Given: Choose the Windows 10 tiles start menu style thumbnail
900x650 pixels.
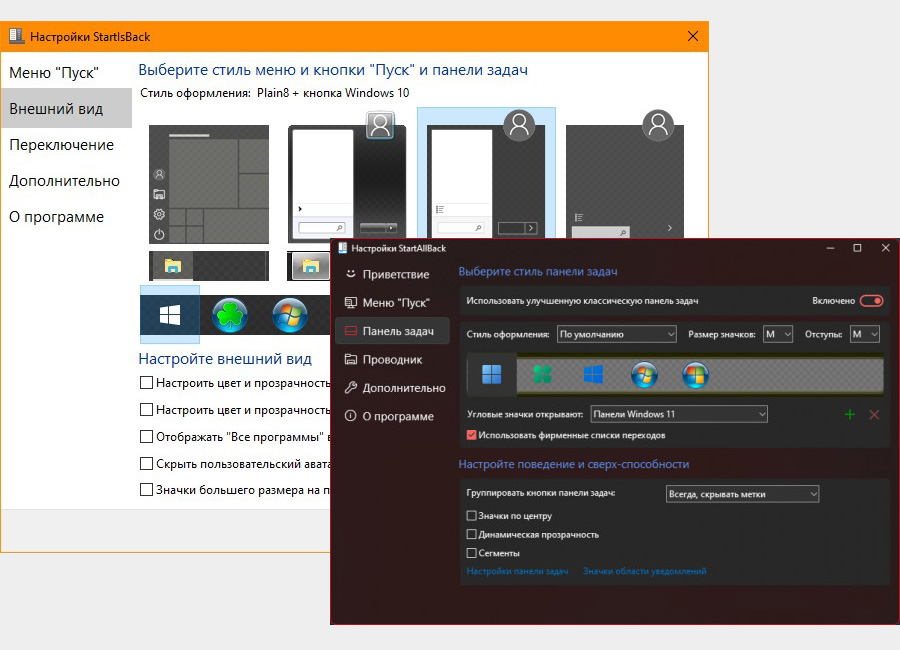Looking at the screenshot, I should tap(209, 184).
